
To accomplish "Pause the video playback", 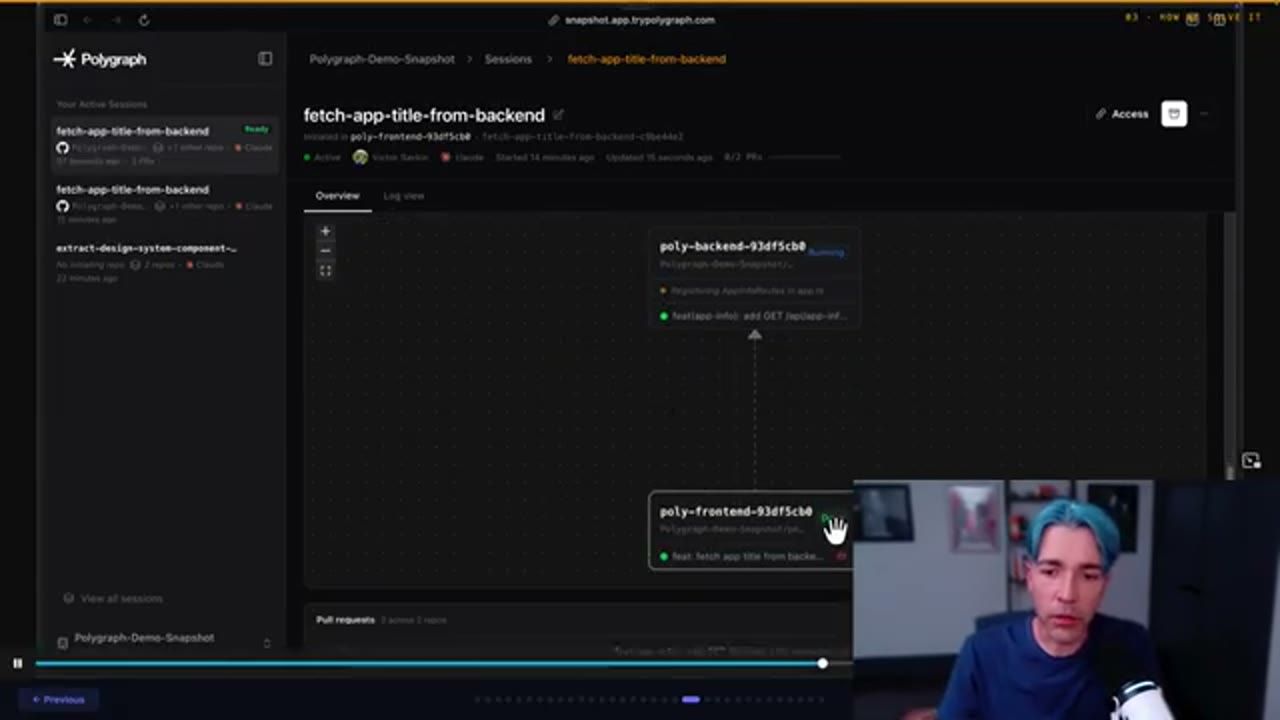I will 17,663.
